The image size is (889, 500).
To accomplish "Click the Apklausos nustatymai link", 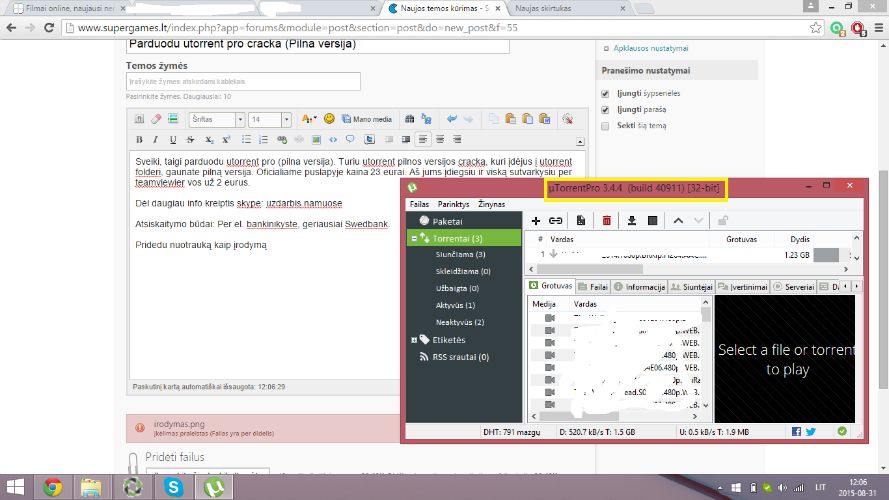I will click(650, 49).
